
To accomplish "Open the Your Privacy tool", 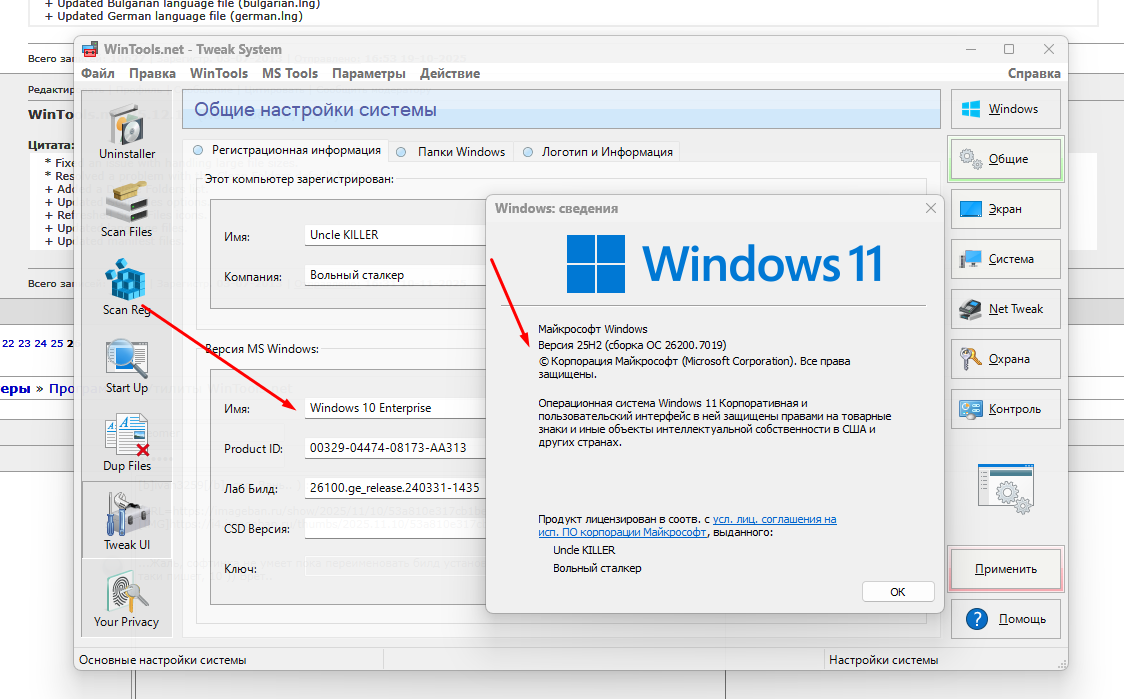I will coord(127,599).
